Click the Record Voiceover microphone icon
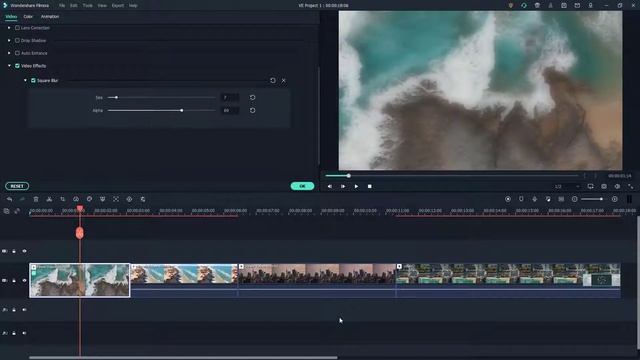Viewport: 640px width, 360px height. pyautogui.click(x=534, y=199)
